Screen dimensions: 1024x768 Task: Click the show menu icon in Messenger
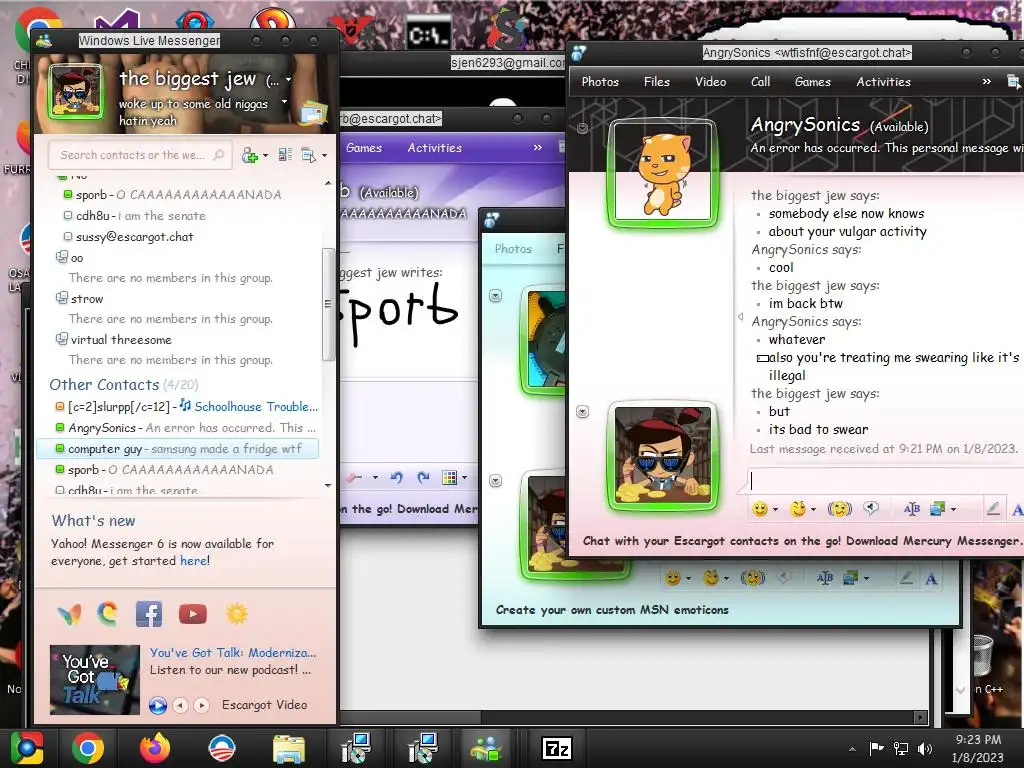pos(308,155)
